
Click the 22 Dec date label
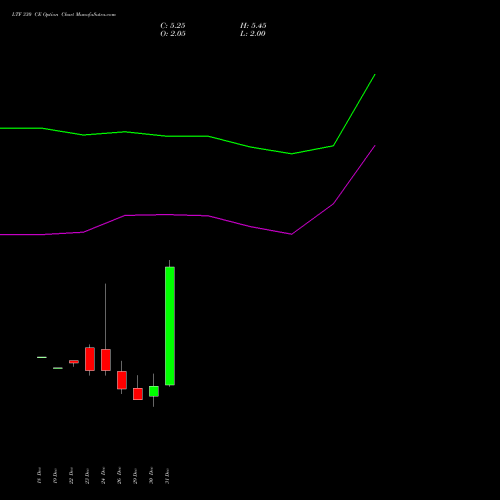coord(71,476)
